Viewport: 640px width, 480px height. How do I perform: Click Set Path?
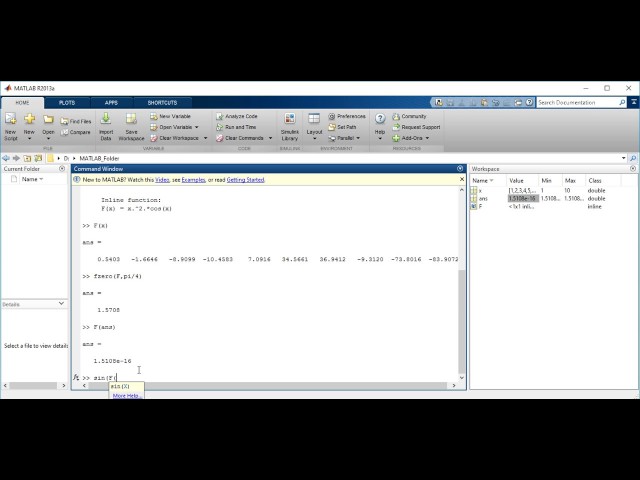tap(342, 127)
